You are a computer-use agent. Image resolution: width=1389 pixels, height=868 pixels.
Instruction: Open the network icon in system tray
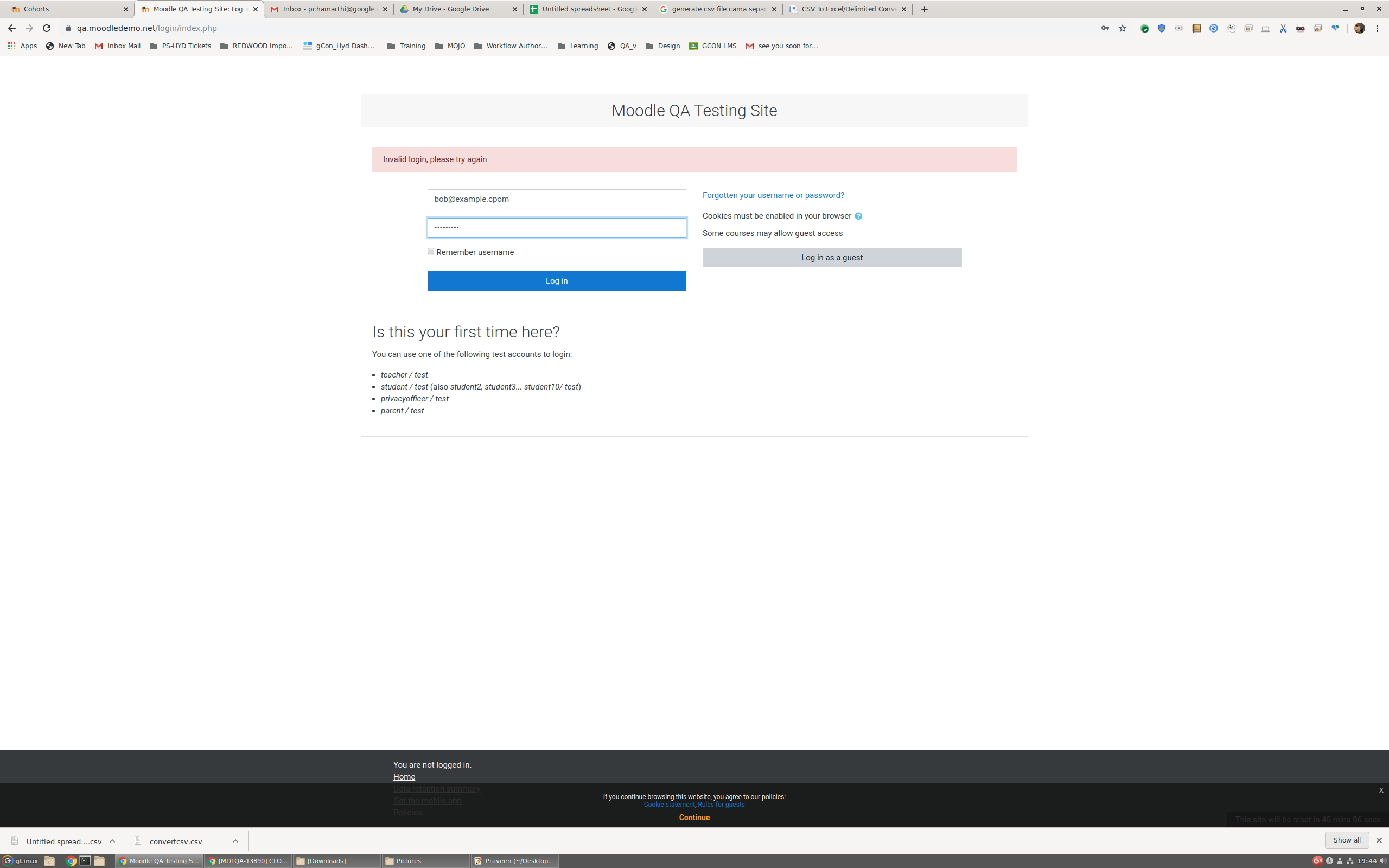coord(1350,860)
